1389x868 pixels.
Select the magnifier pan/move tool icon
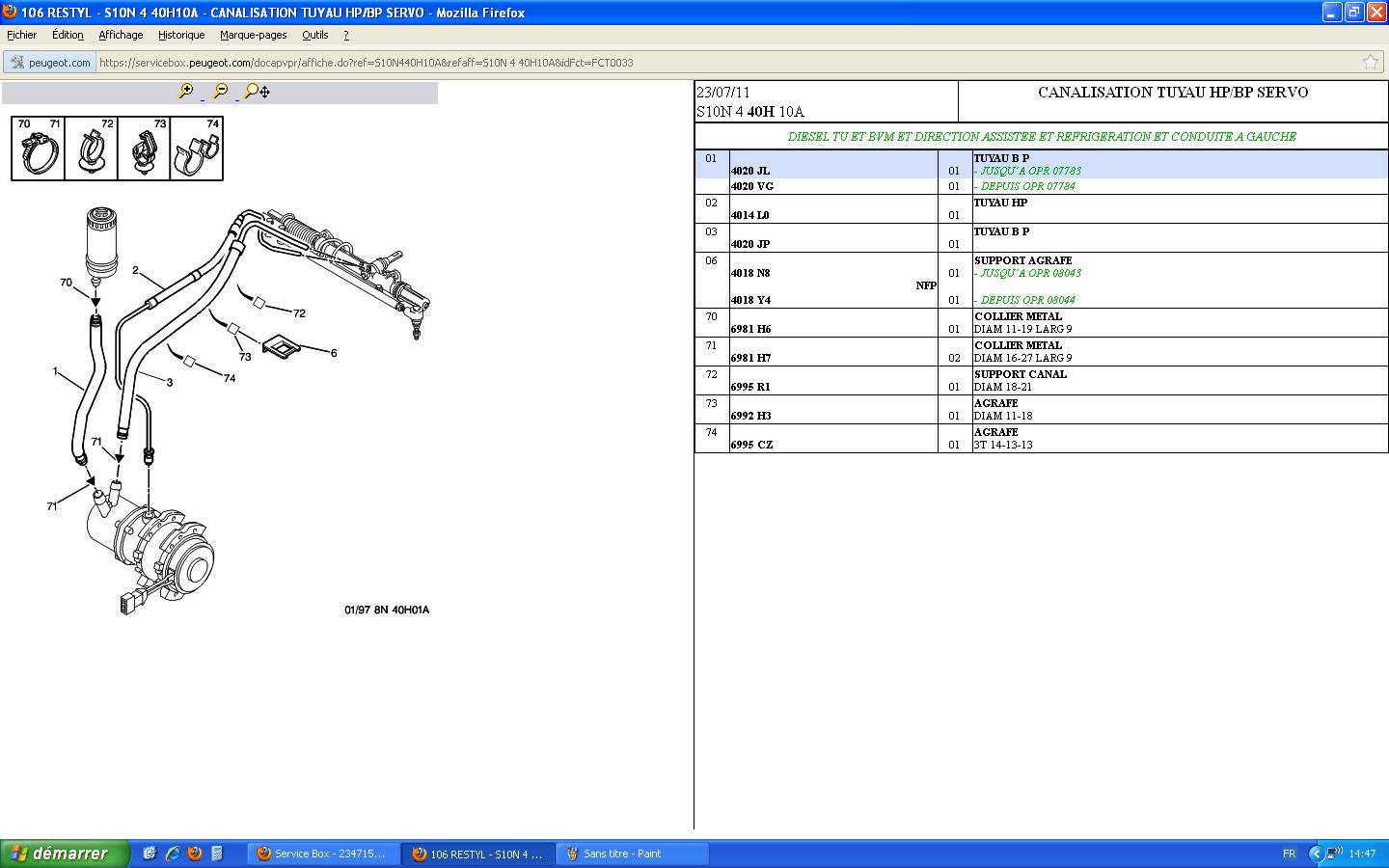click(257, 92)
